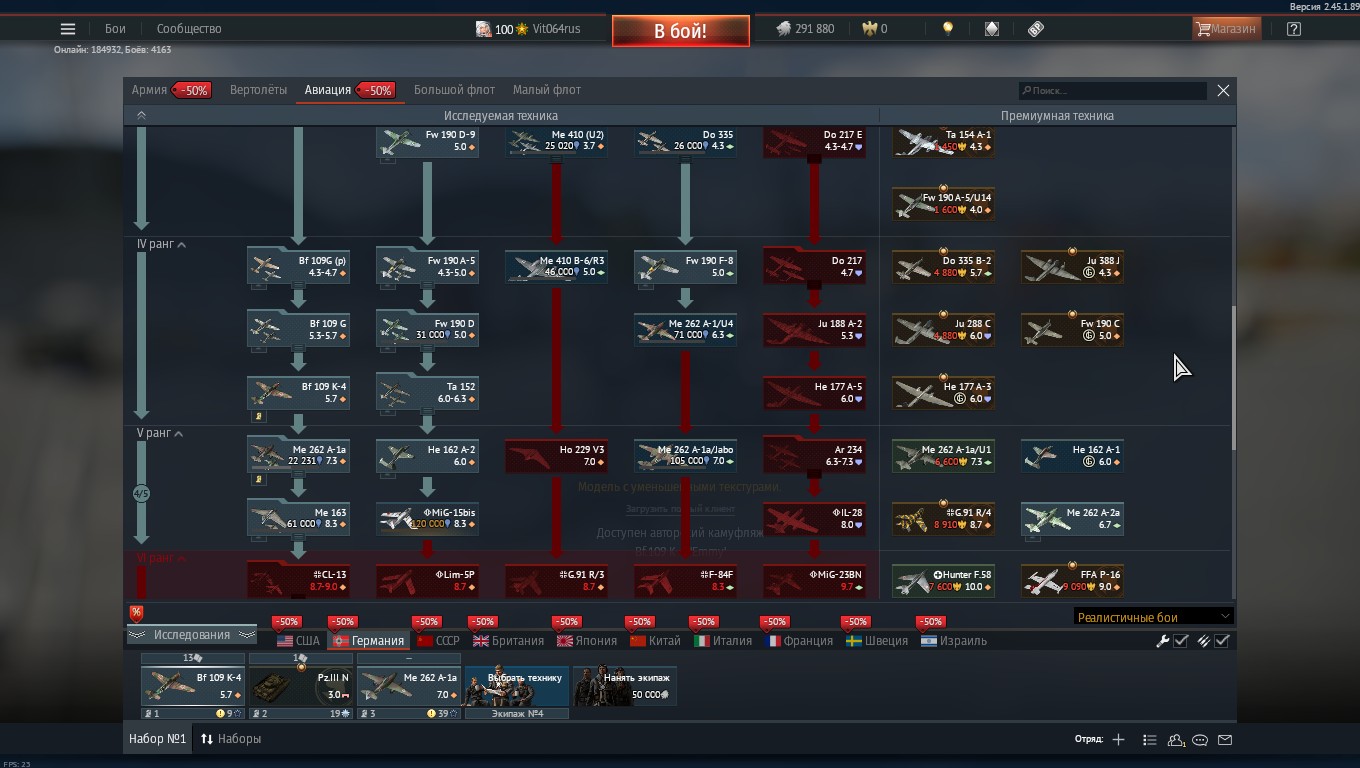
Task: Click the light bulb hints icon
Action: tap(948, 29)
